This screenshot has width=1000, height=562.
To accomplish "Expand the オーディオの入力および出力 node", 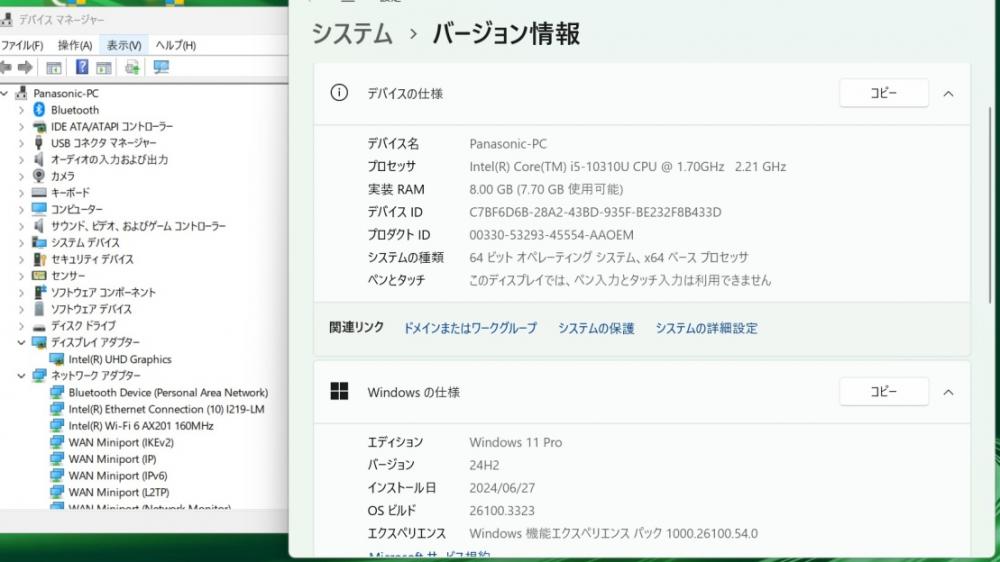I will click(21, 159).
